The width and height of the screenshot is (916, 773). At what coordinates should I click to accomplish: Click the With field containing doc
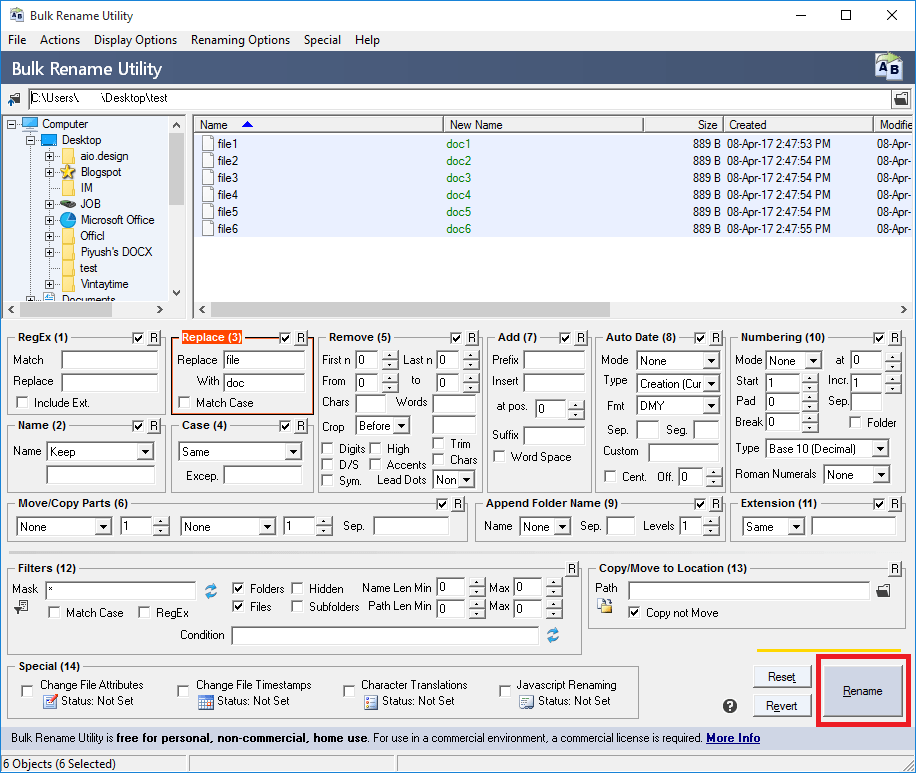click(264, 383)
